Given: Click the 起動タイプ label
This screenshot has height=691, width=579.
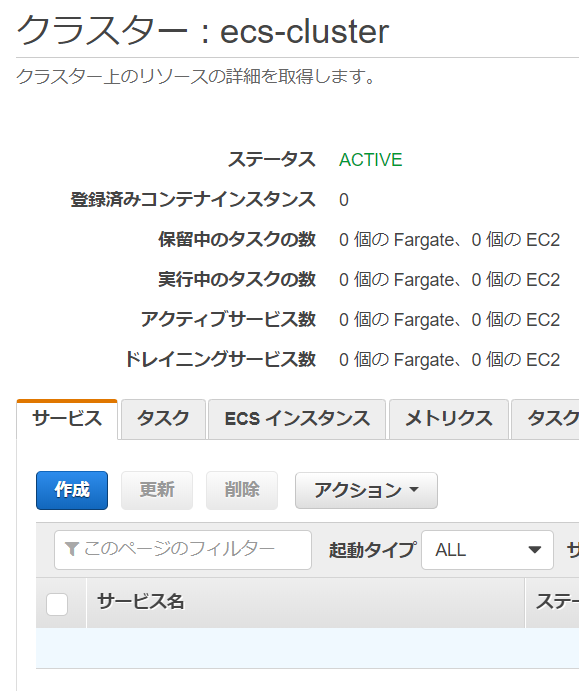Looking at the screenshot, I should [372, 550].
